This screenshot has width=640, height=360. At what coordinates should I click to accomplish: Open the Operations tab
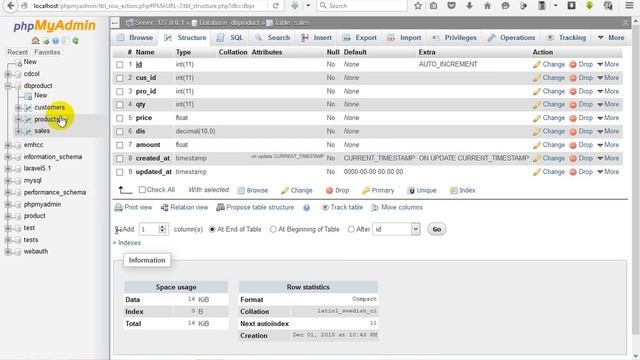[x=511, y=38]
